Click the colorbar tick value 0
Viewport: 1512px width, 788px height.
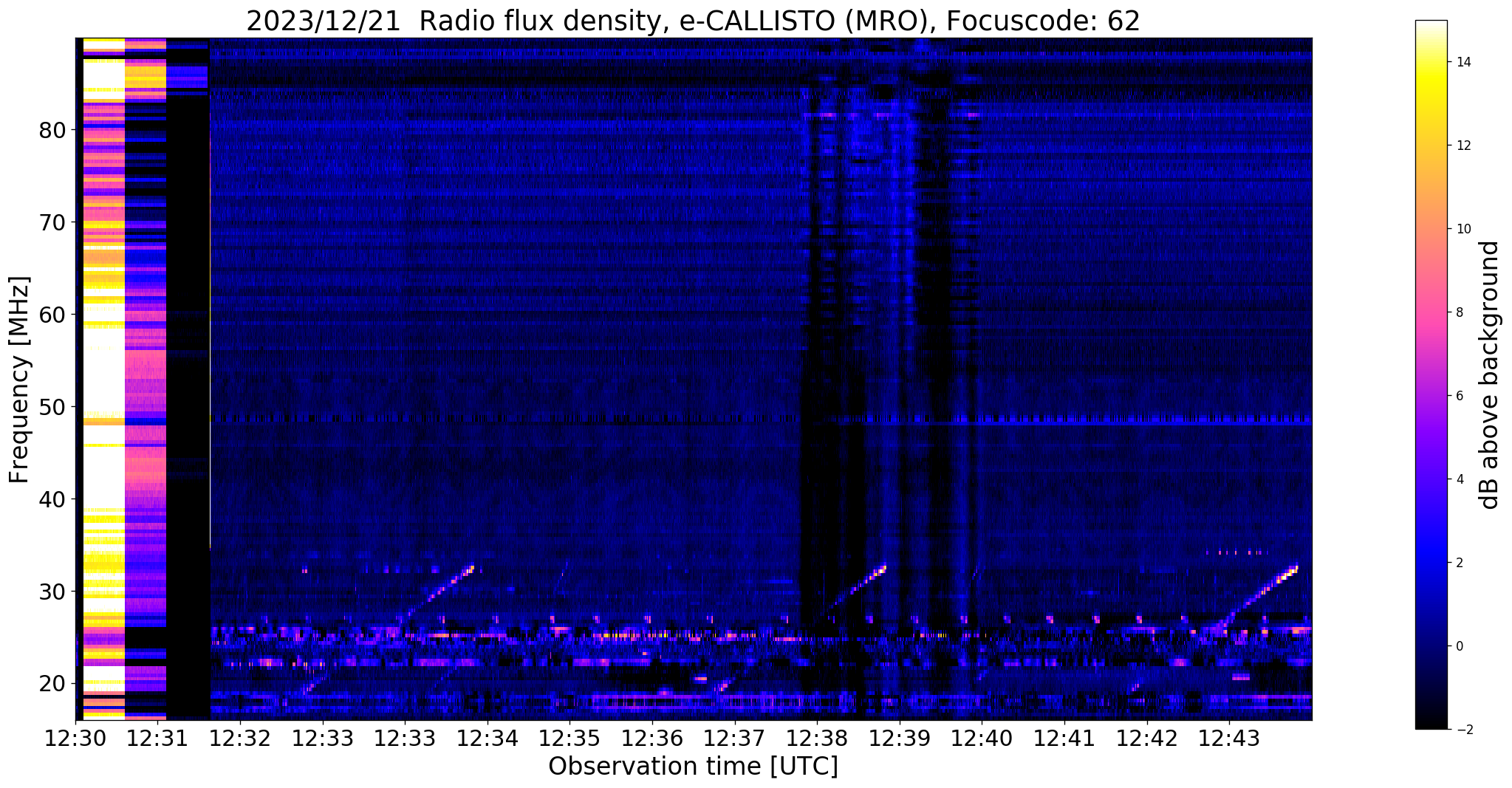tap(1460, 646)
